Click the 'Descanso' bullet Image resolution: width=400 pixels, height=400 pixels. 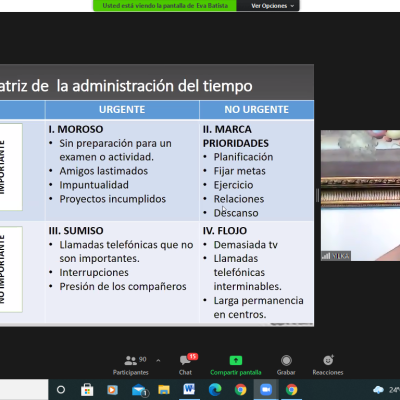236,213
